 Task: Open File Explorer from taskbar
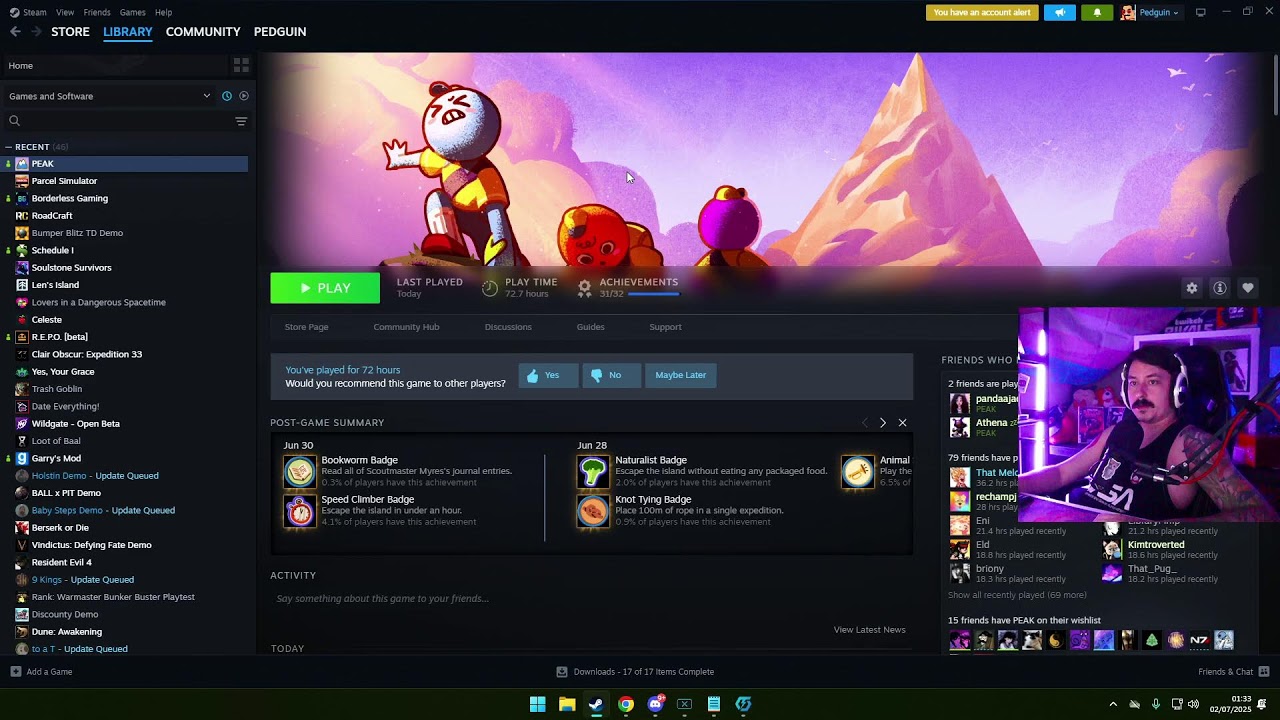tap(567, 704)
